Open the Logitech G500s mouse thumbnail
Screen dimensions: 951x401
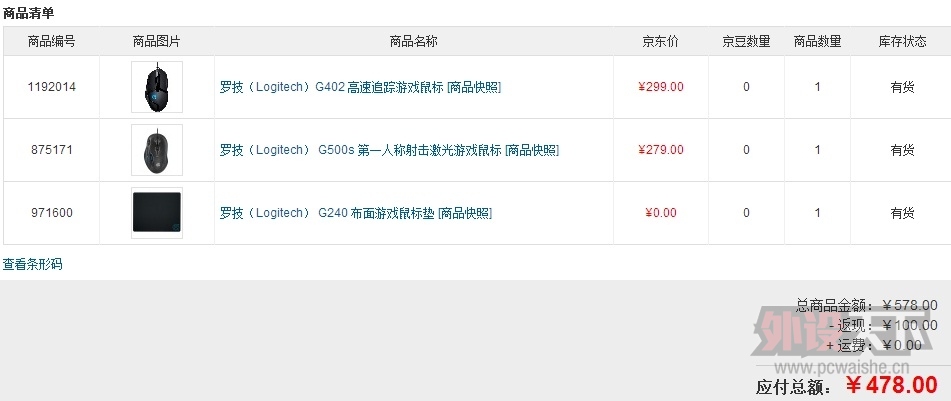point(156,150)
